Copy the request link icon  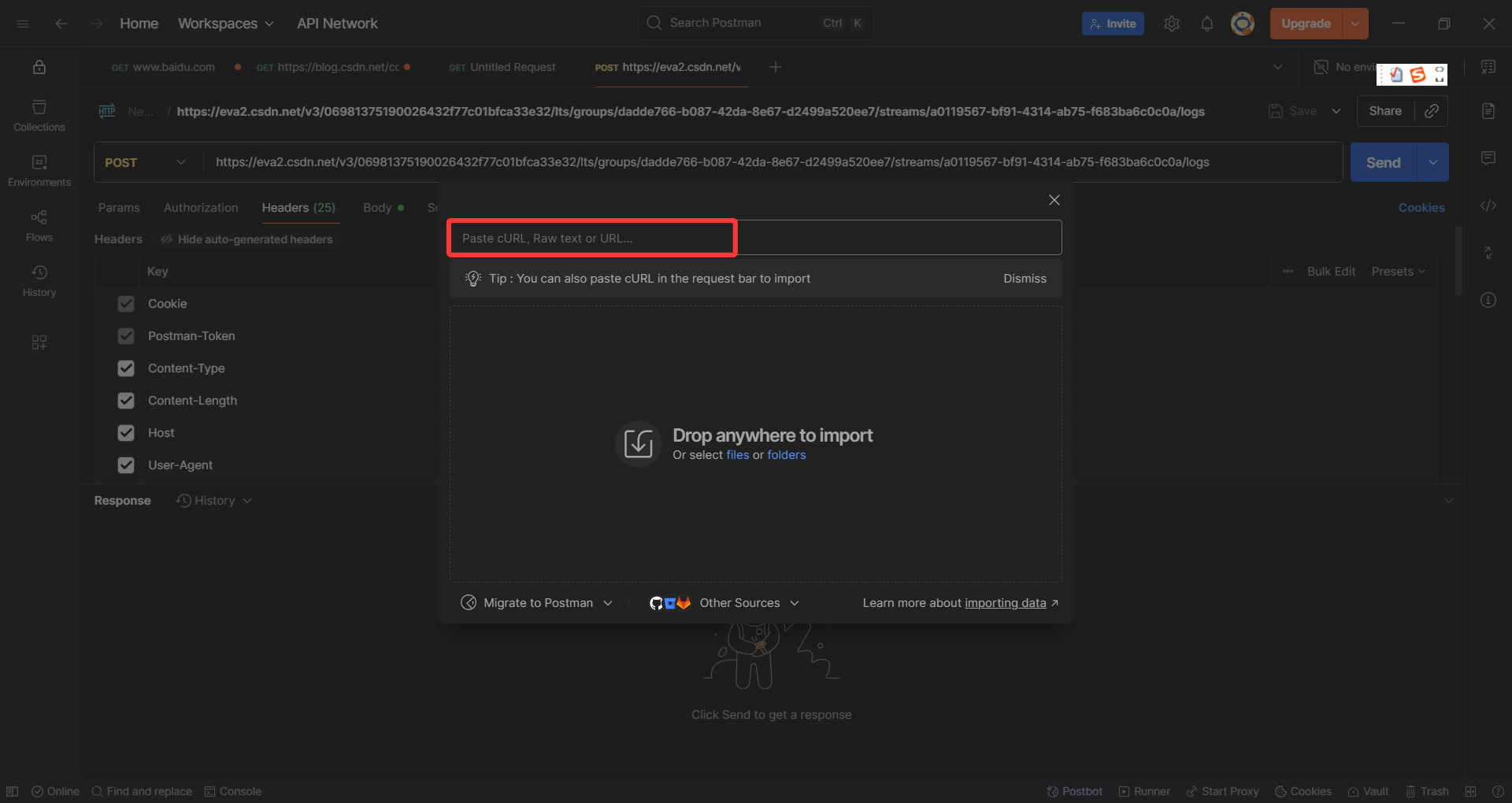1432,111
